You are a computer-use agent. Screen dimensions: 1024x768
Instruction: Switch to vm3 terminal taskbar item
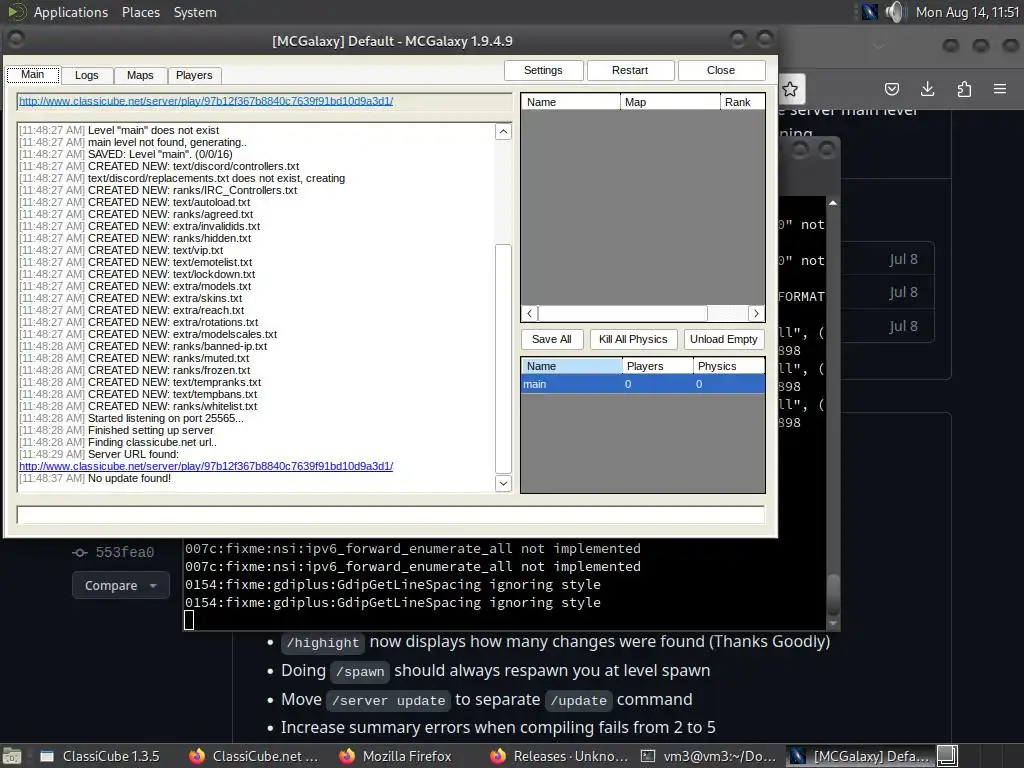pos(708,756)
